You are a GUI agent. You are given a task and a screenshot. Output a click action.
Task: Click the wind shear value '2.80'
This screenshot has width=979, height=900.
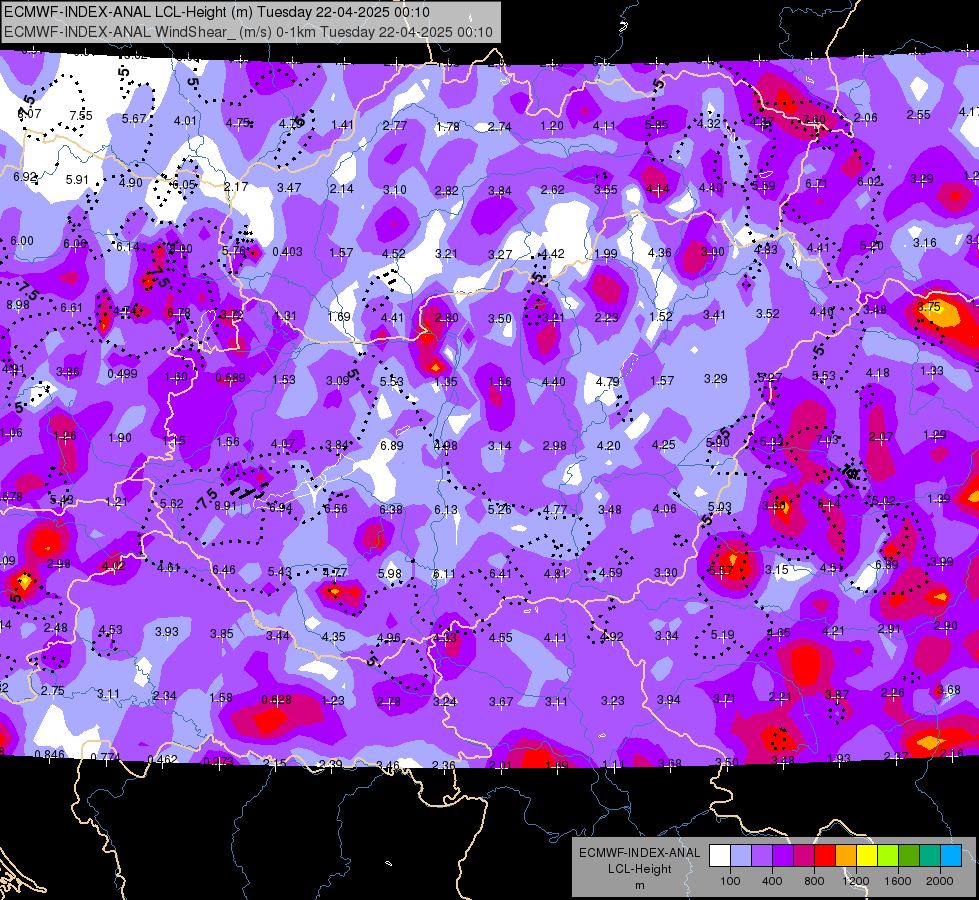click(446, 318)
